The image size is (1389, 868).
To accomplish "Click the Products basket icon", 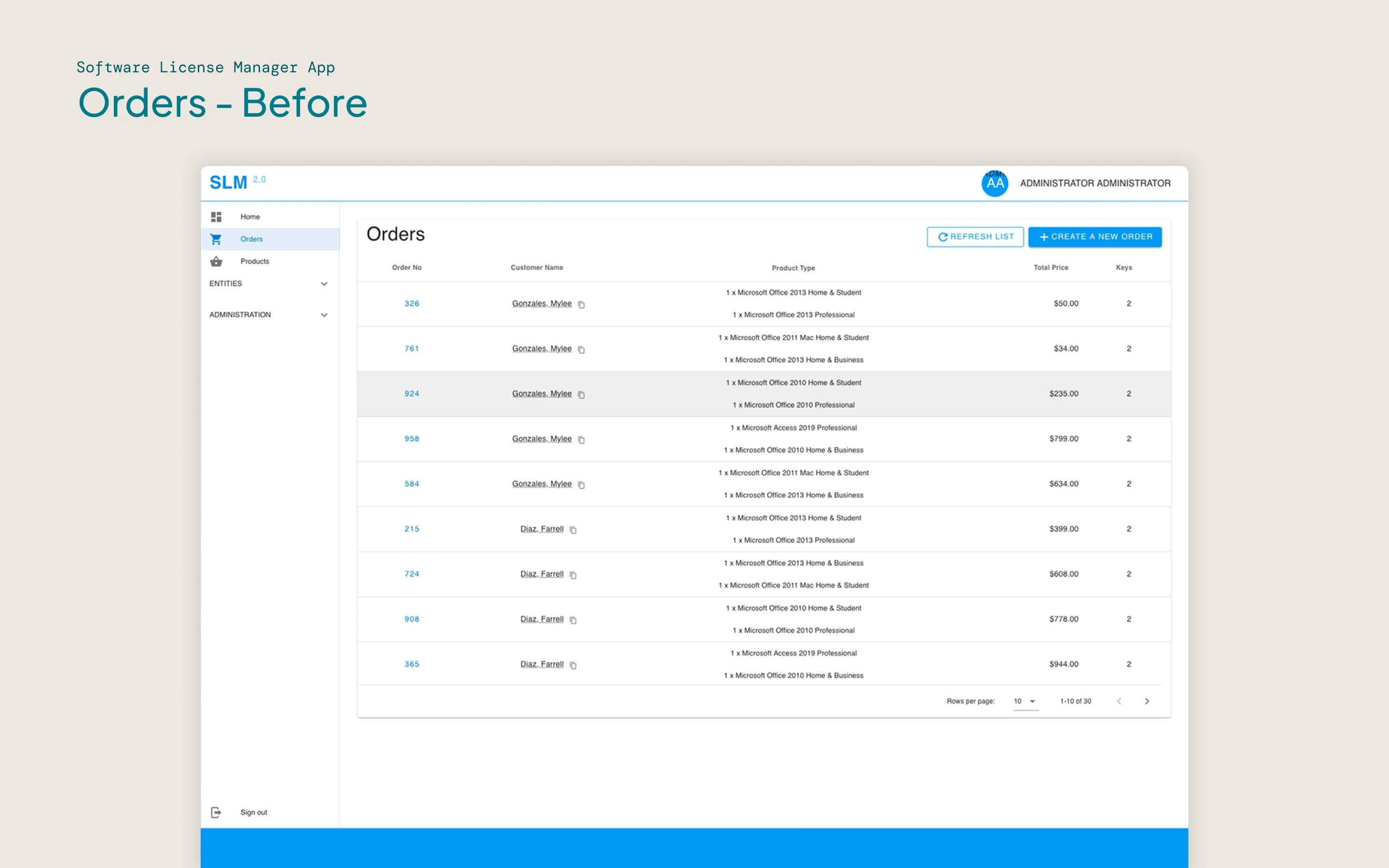I will tap(216, 261).
